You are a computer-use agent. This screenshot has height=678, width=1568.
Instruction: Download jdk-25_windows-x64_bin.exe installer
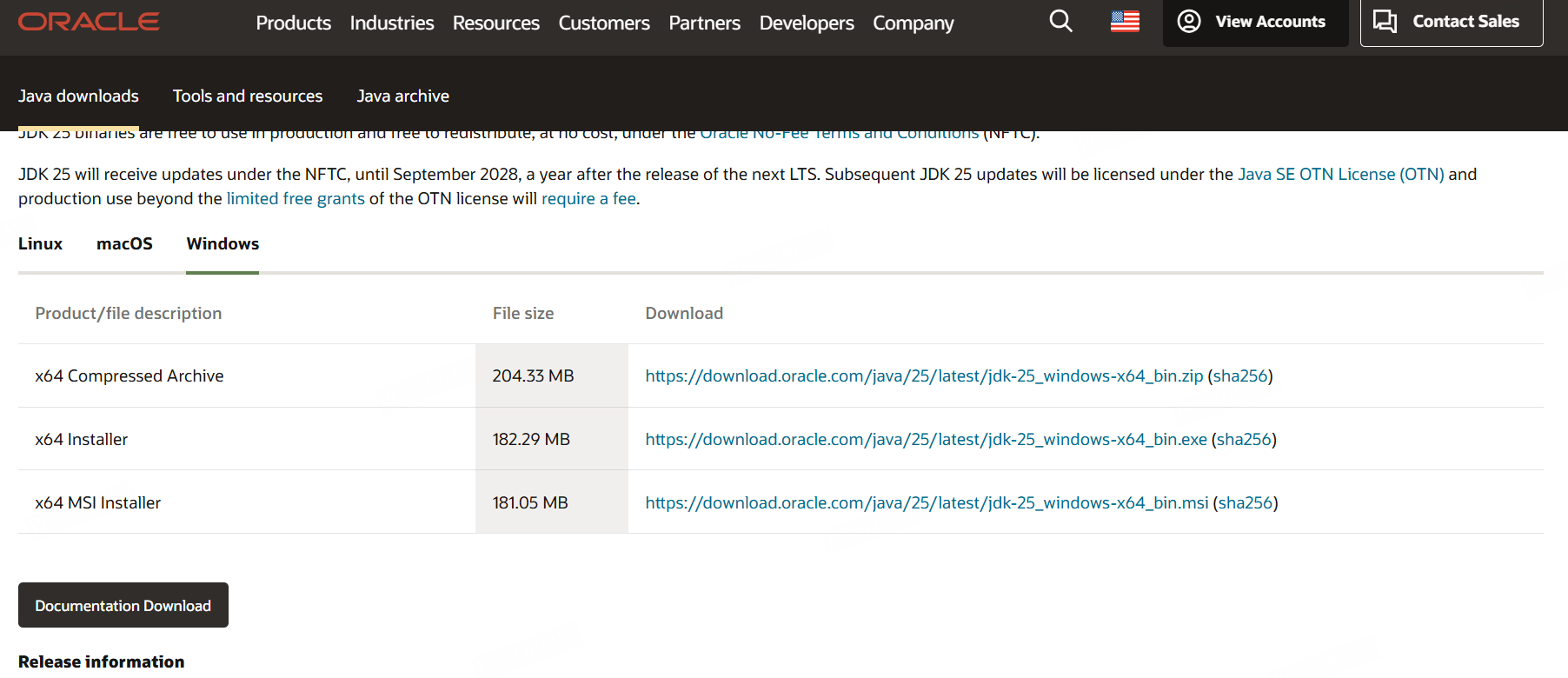tap(926, 439)
